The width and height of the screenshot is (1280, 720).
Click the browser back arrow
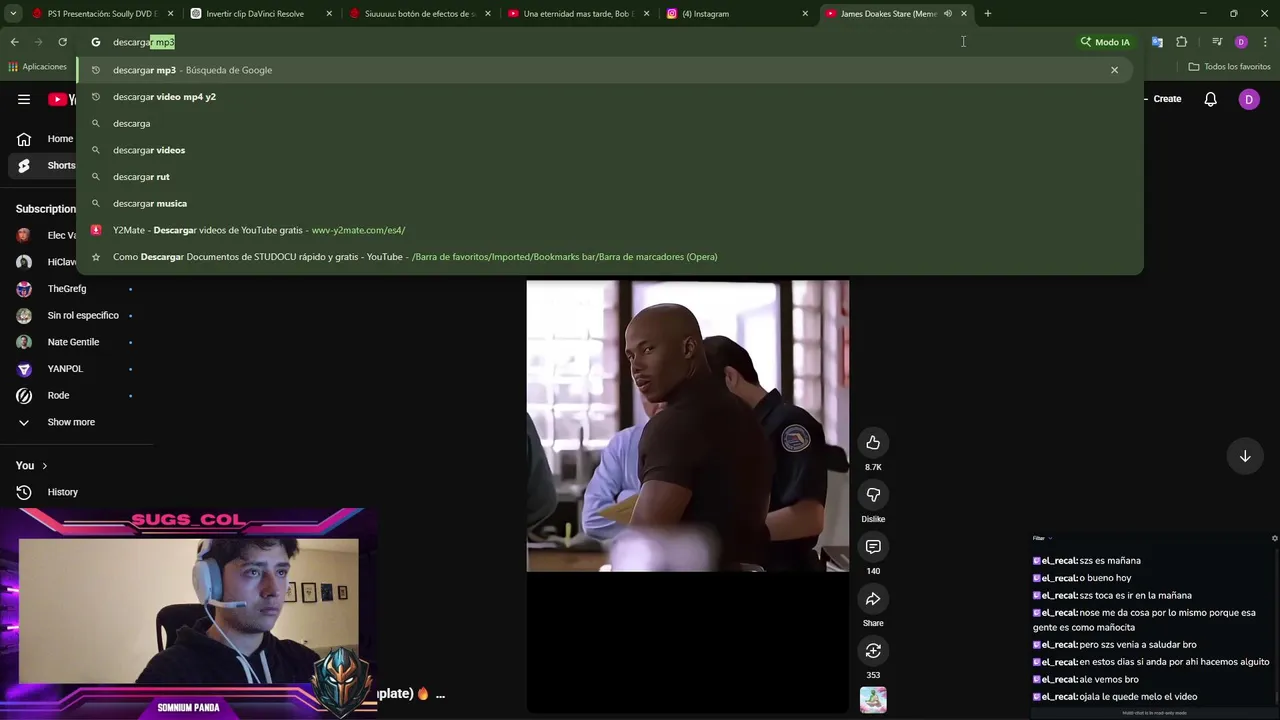point(14,42)
